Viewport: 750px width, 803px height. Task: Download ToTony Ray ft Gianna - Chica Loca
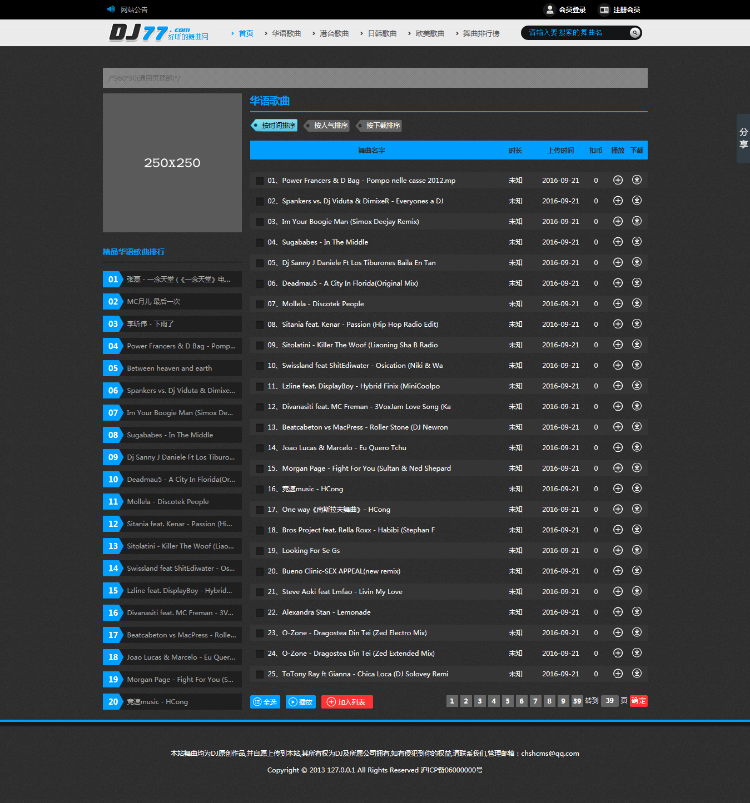tap(637, 674)
